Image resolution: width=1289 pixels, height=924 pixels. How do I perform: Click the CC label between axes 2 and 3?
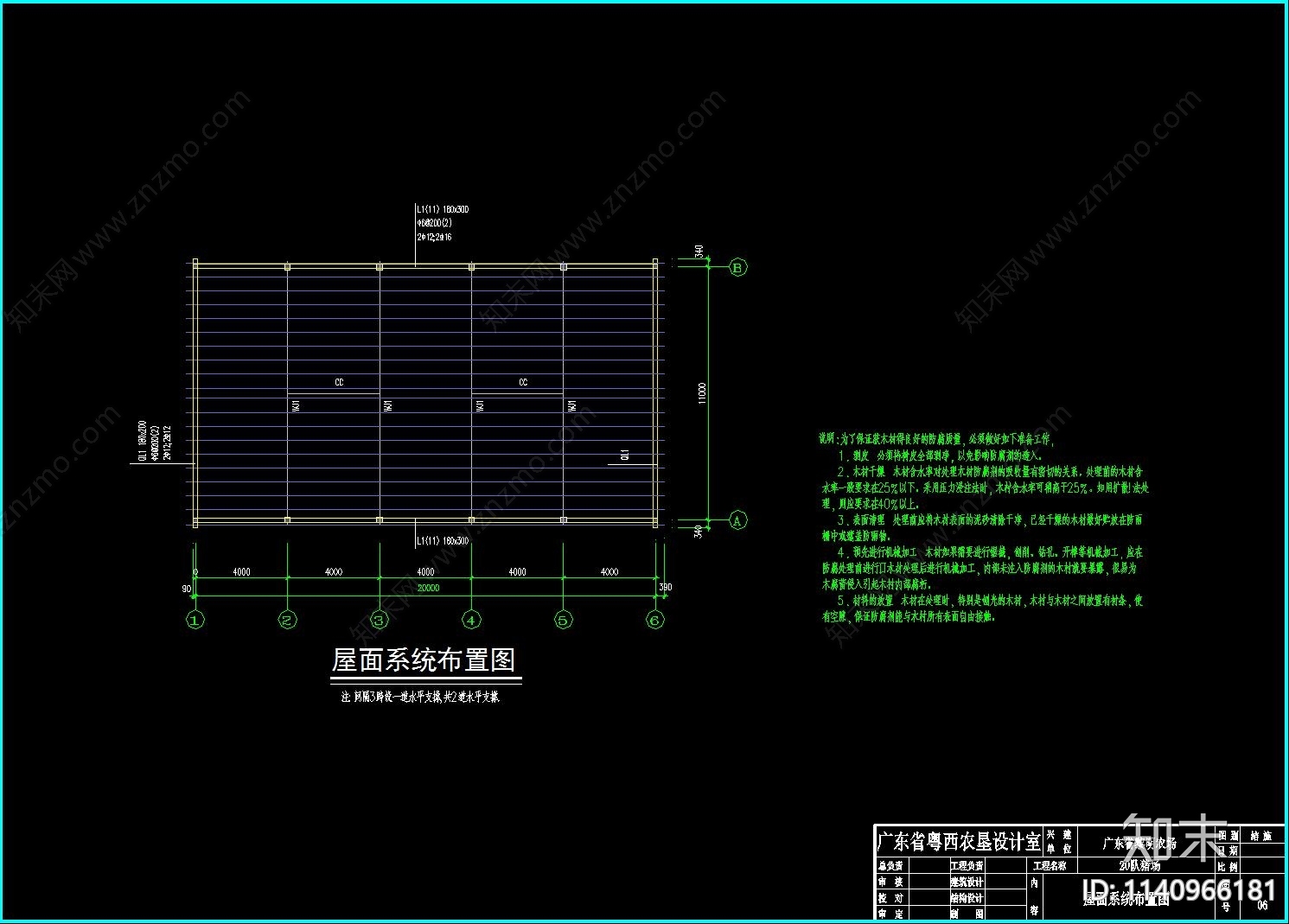pyautogui.click(x=339, y=382)
